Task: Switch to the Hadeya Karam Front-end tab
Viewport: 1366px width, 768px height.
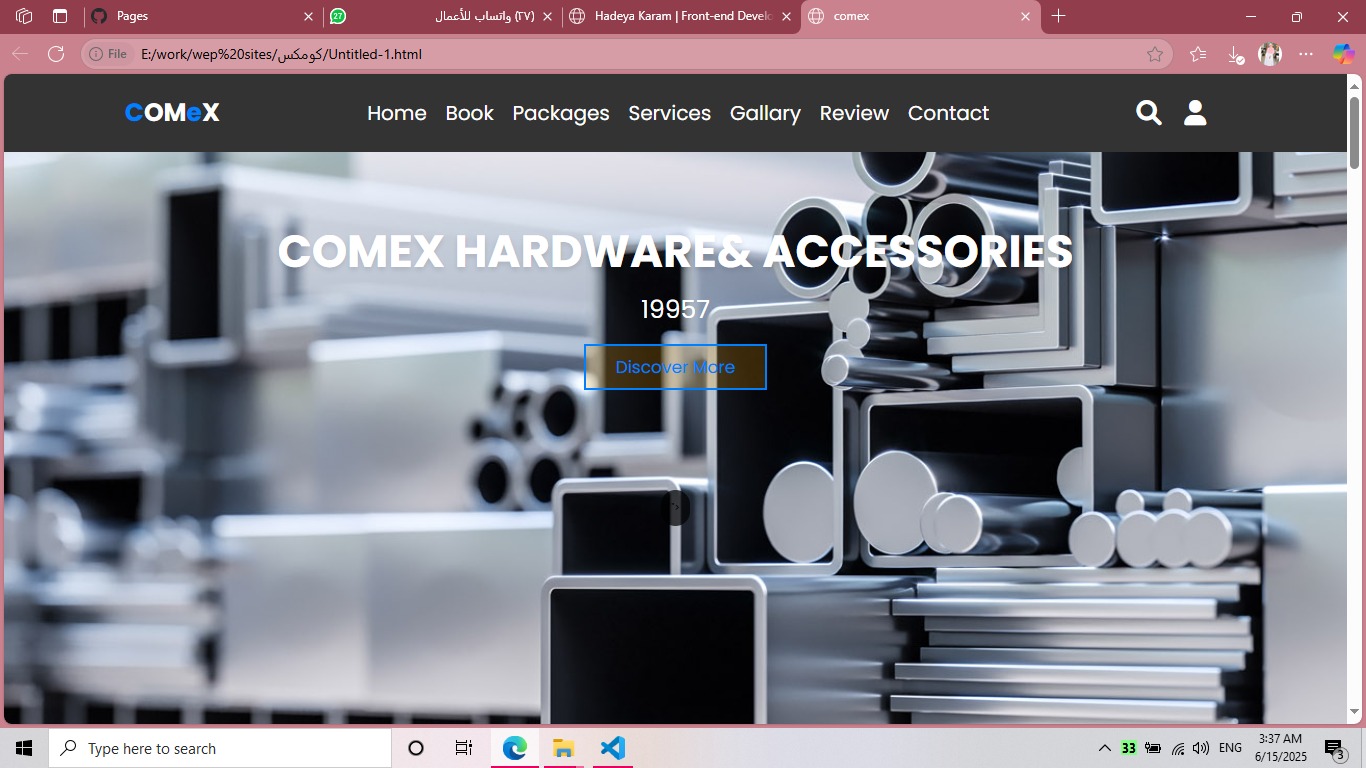Action: click(x=680, y=16)
